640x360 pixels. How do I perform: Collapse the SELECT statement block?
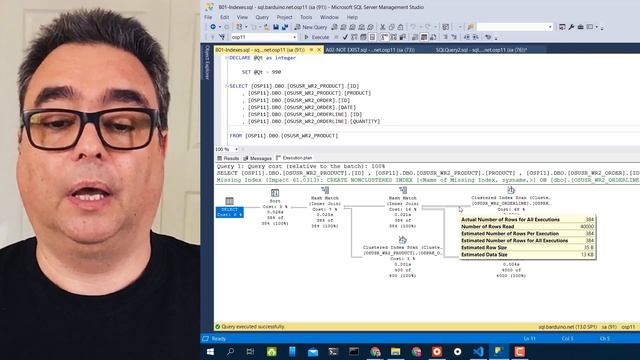point(227,86)
